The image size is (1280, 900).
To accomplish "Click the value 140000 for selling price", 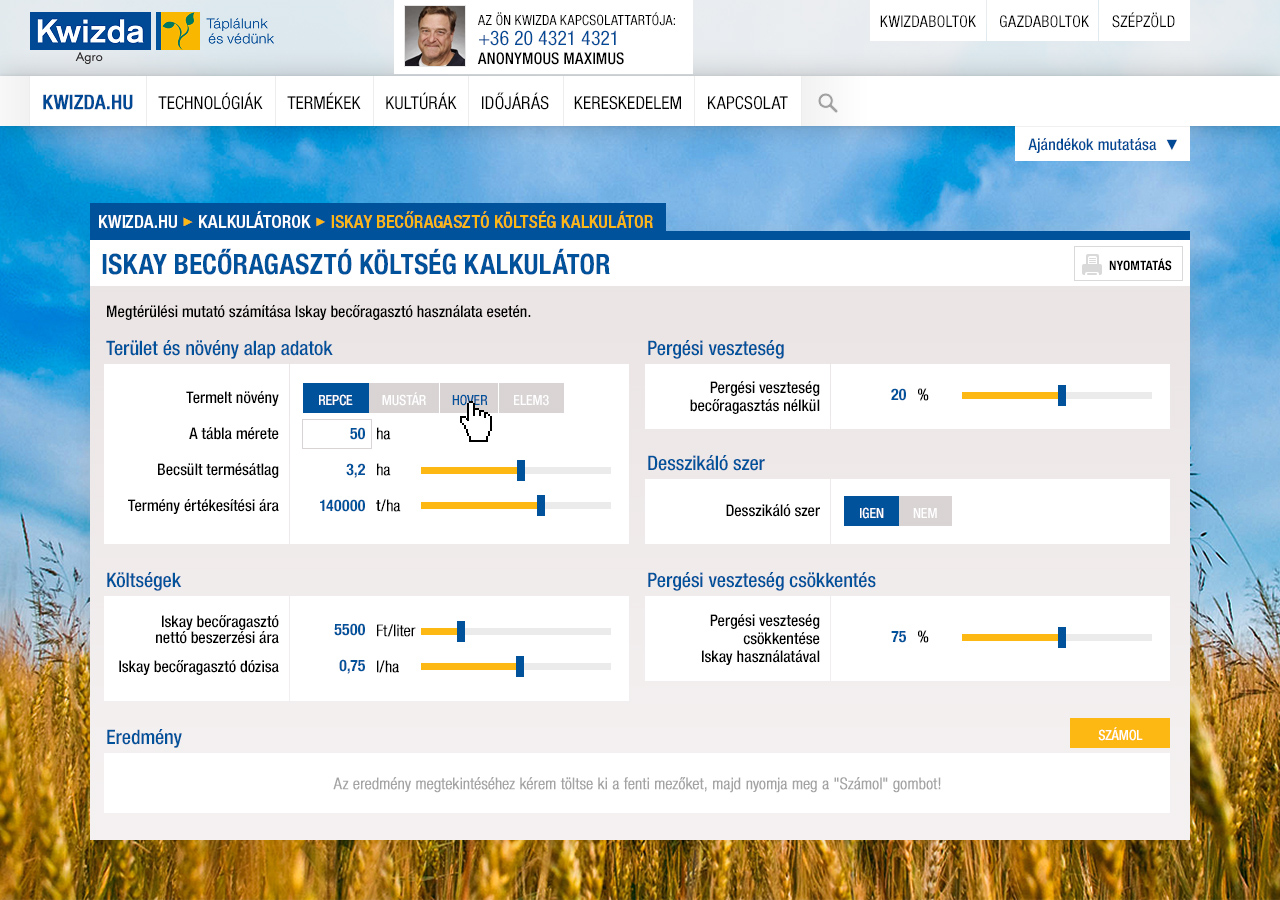I will (x=342, y=506).
